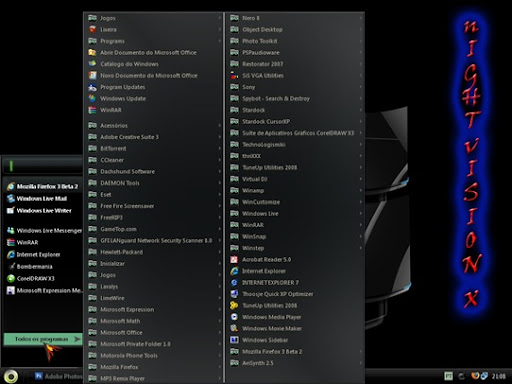Click the Lixeira icon
The image size is (512, 384).
click(92, 30)
